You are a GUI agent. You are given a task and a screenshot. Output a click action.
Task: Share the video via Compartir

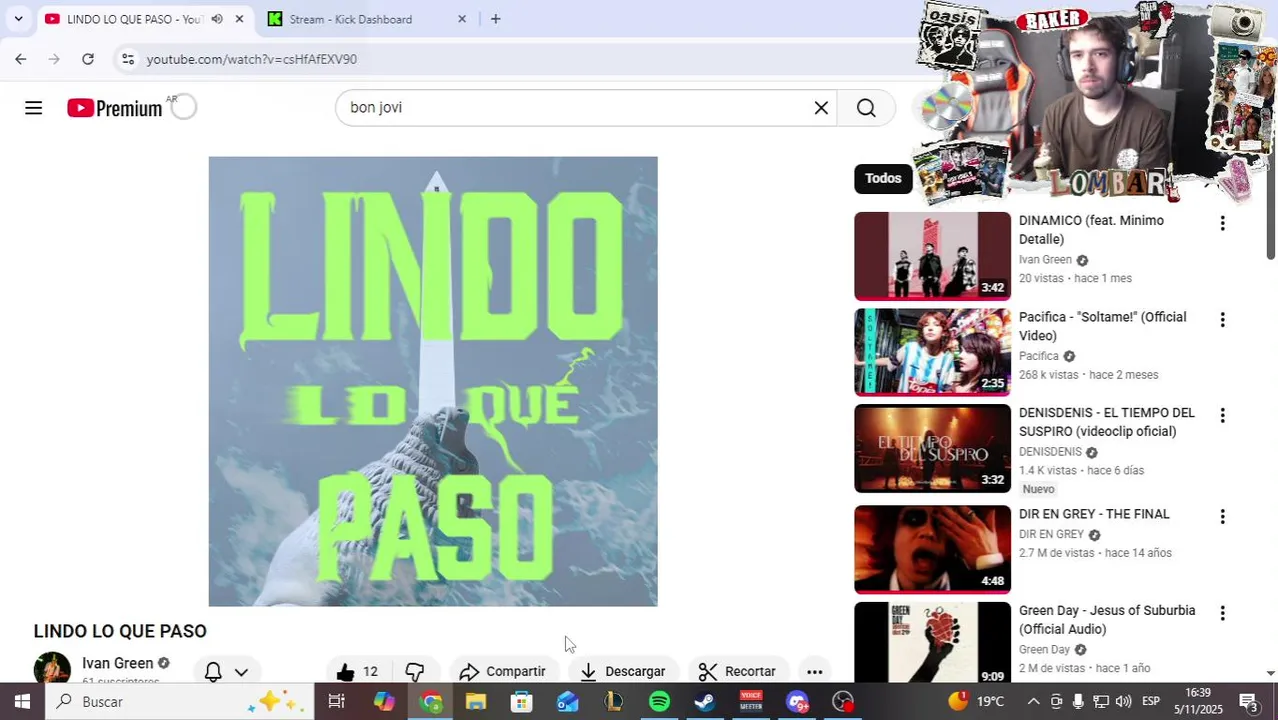click(x=503, y=671)
